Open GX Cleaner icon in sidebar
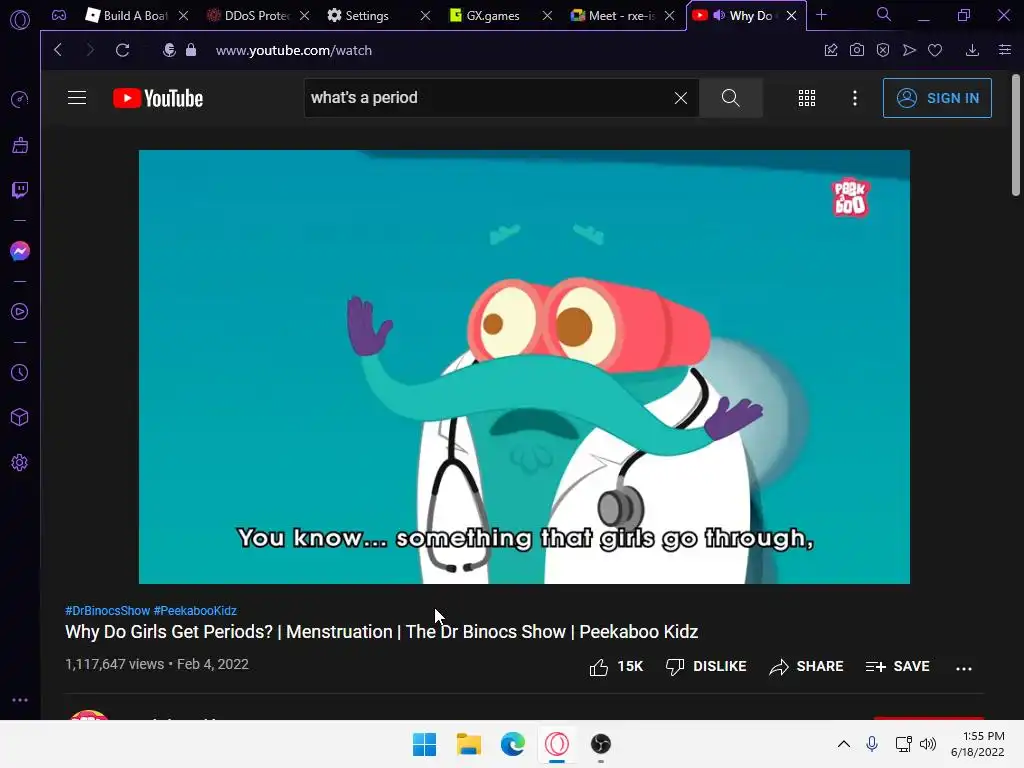This screenshot has height=768, width=1024. (20, 145)
